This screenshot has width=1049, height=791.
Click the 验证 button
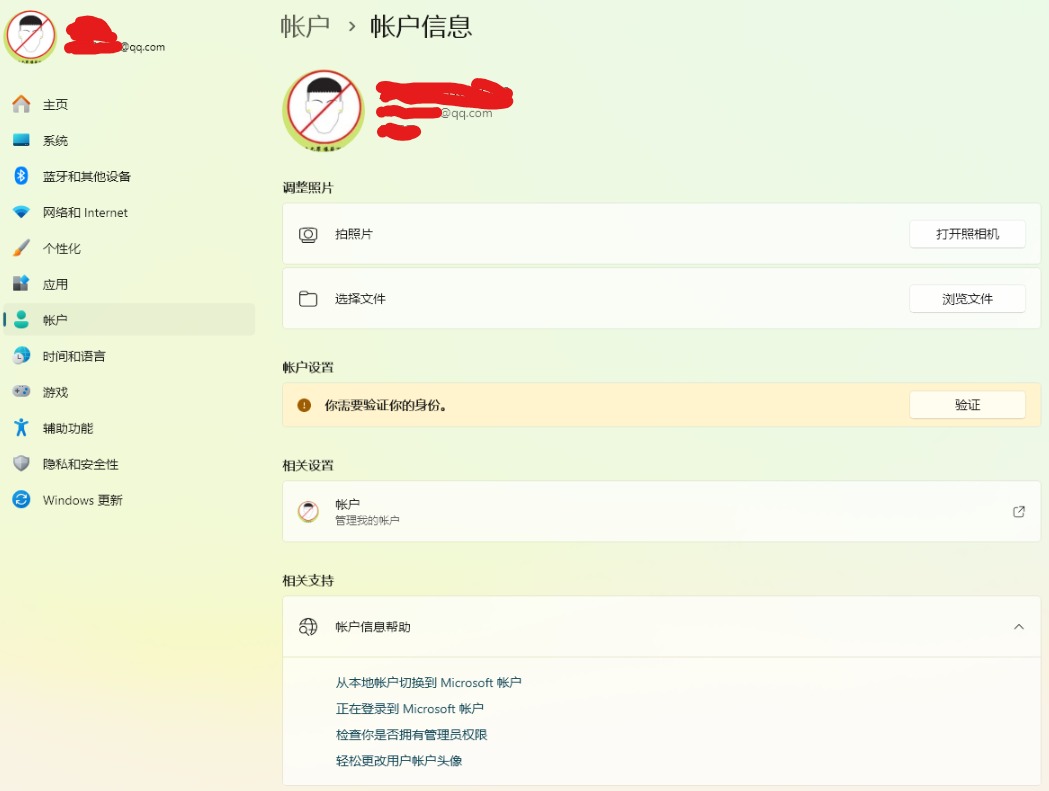pos(967,405)
